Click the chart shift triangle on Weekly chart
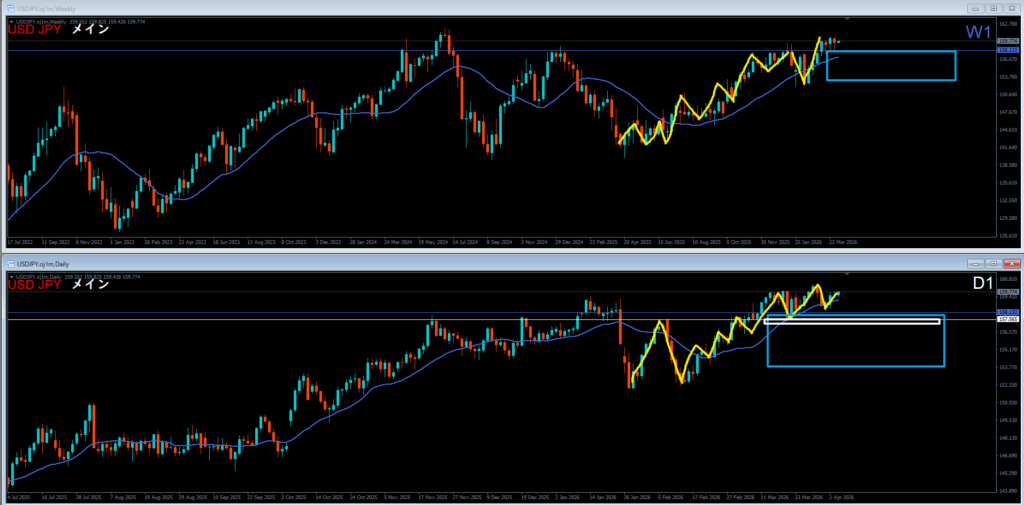 (x=848, y=20)
